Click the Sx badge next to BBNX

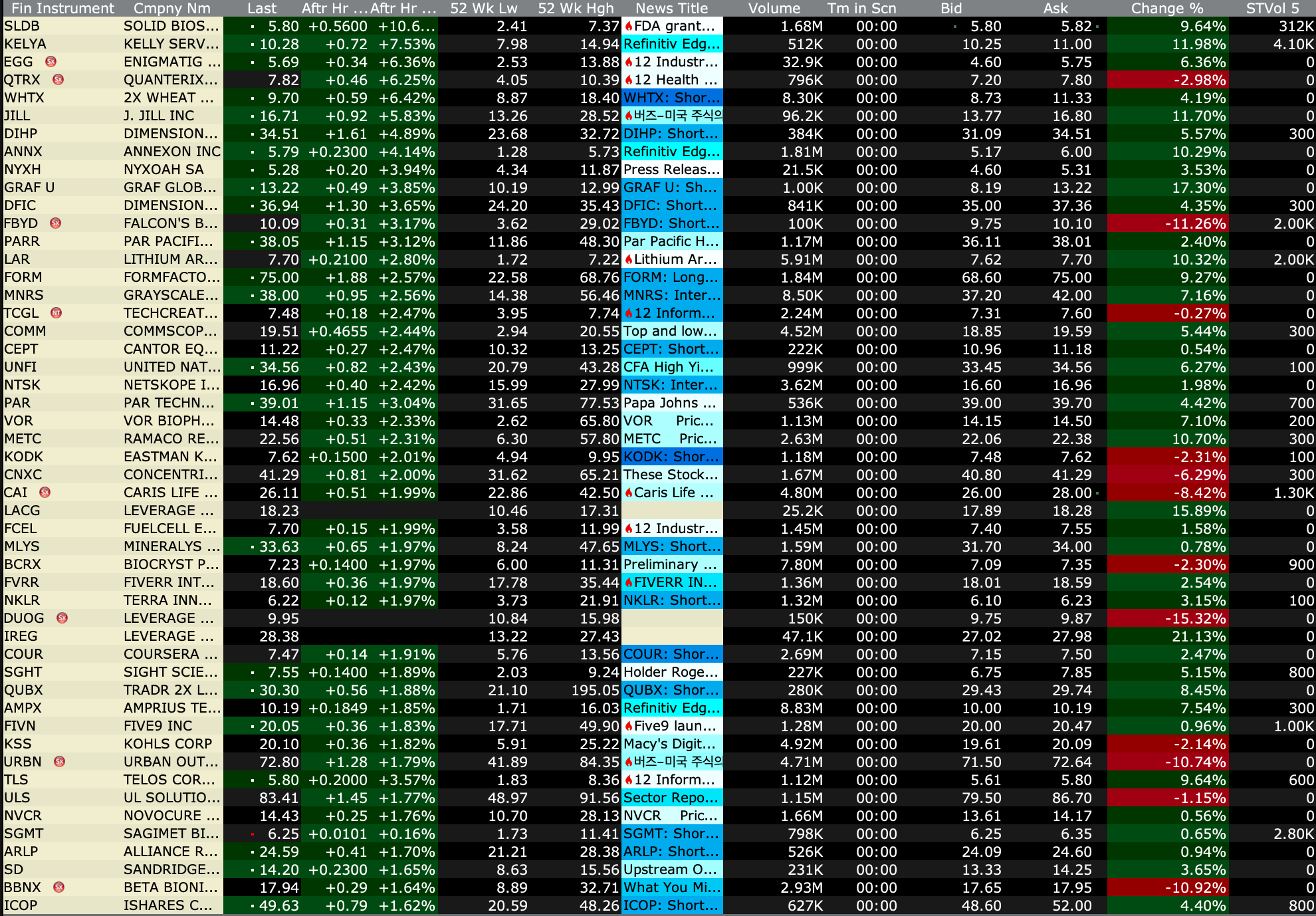pos(58,887)
